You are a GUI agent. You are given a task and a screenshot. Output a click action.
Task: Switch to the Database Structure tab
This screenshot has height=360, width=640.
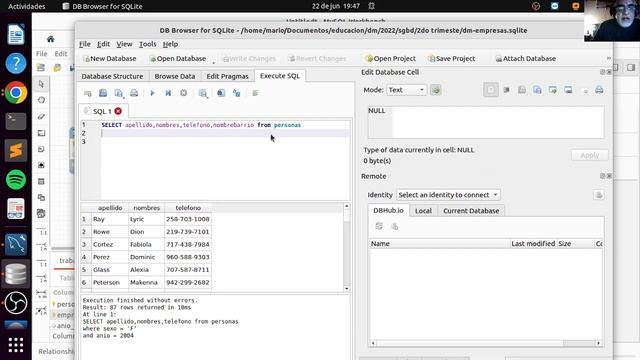pos(112,76)
